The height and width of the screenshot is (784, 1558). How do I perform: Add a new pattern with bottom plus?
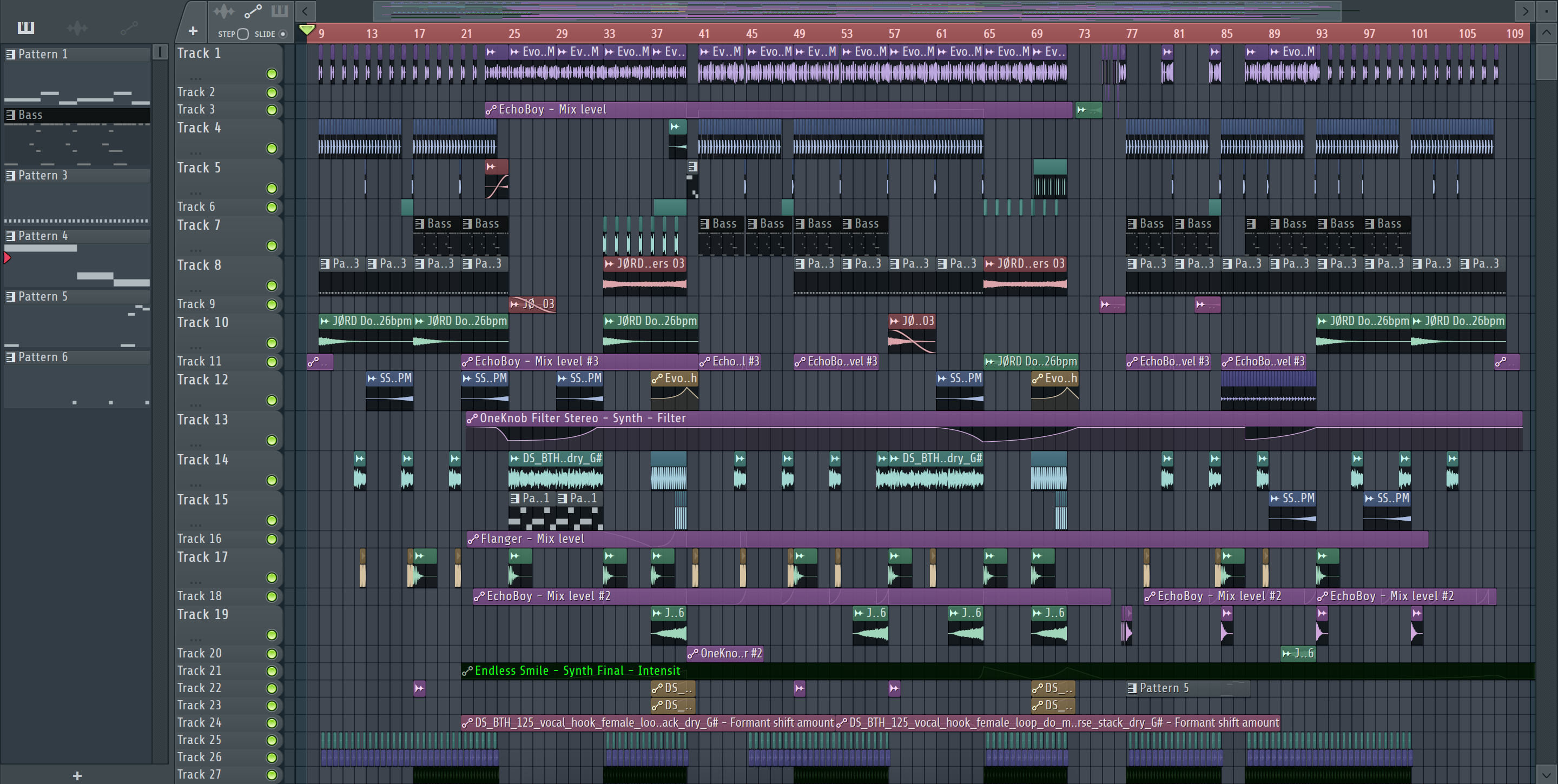coord(77,775)
